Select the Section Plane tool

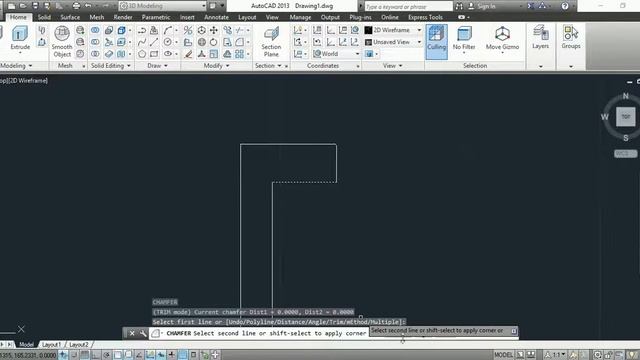tap(271, 42)
